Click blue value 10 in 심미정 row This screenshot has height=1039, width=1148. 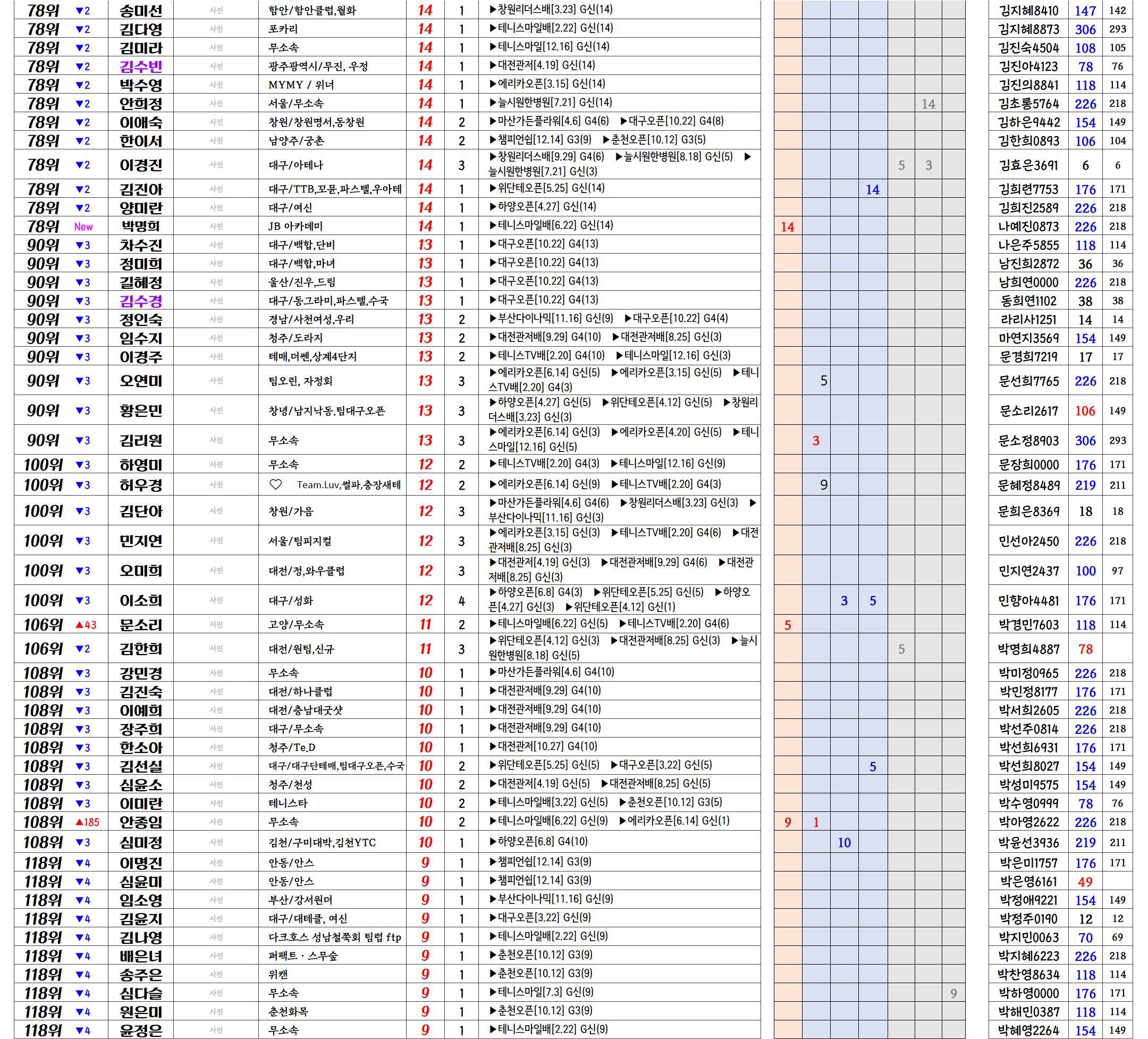[843, 842]
